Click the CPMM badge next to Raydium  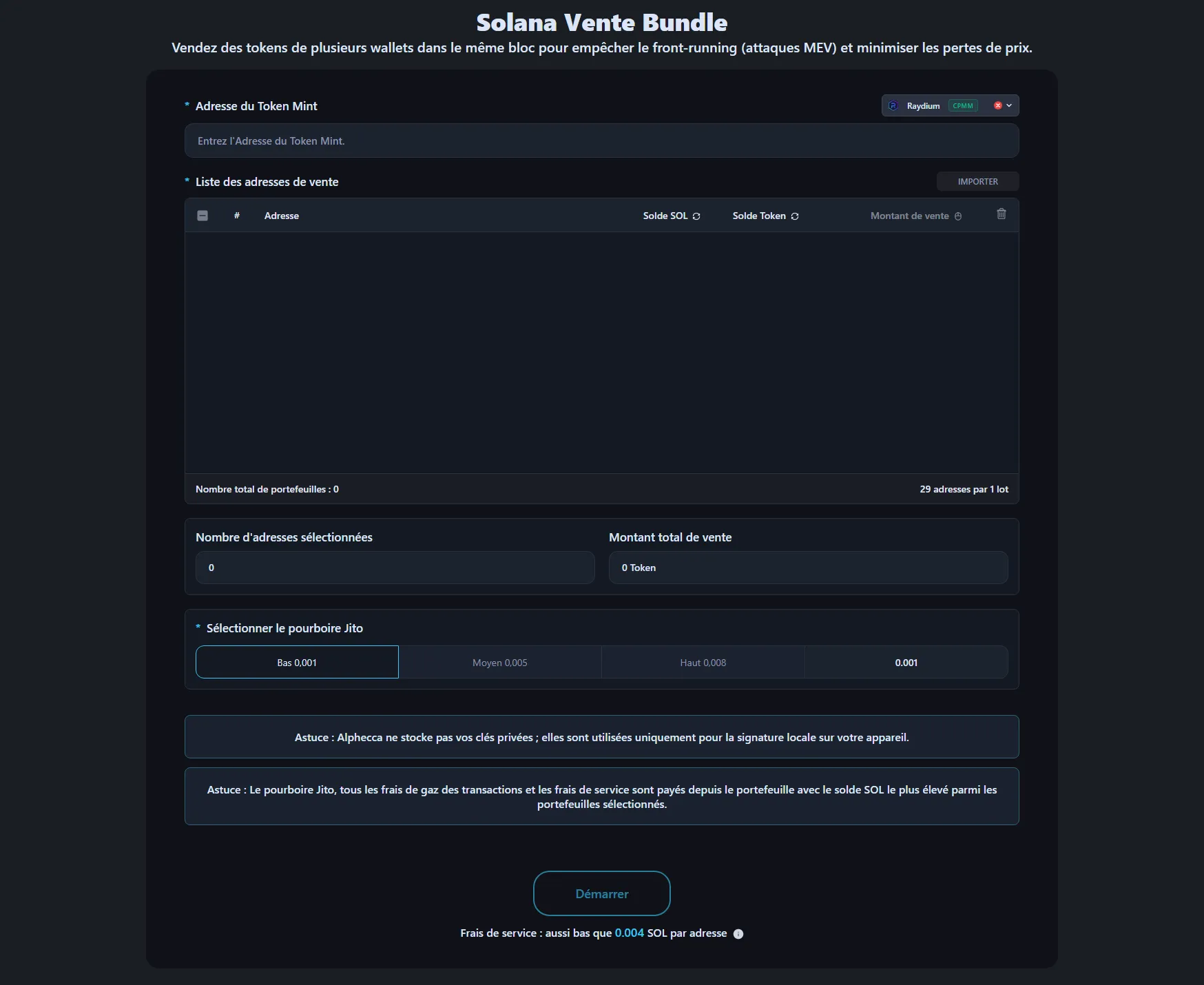963,105
